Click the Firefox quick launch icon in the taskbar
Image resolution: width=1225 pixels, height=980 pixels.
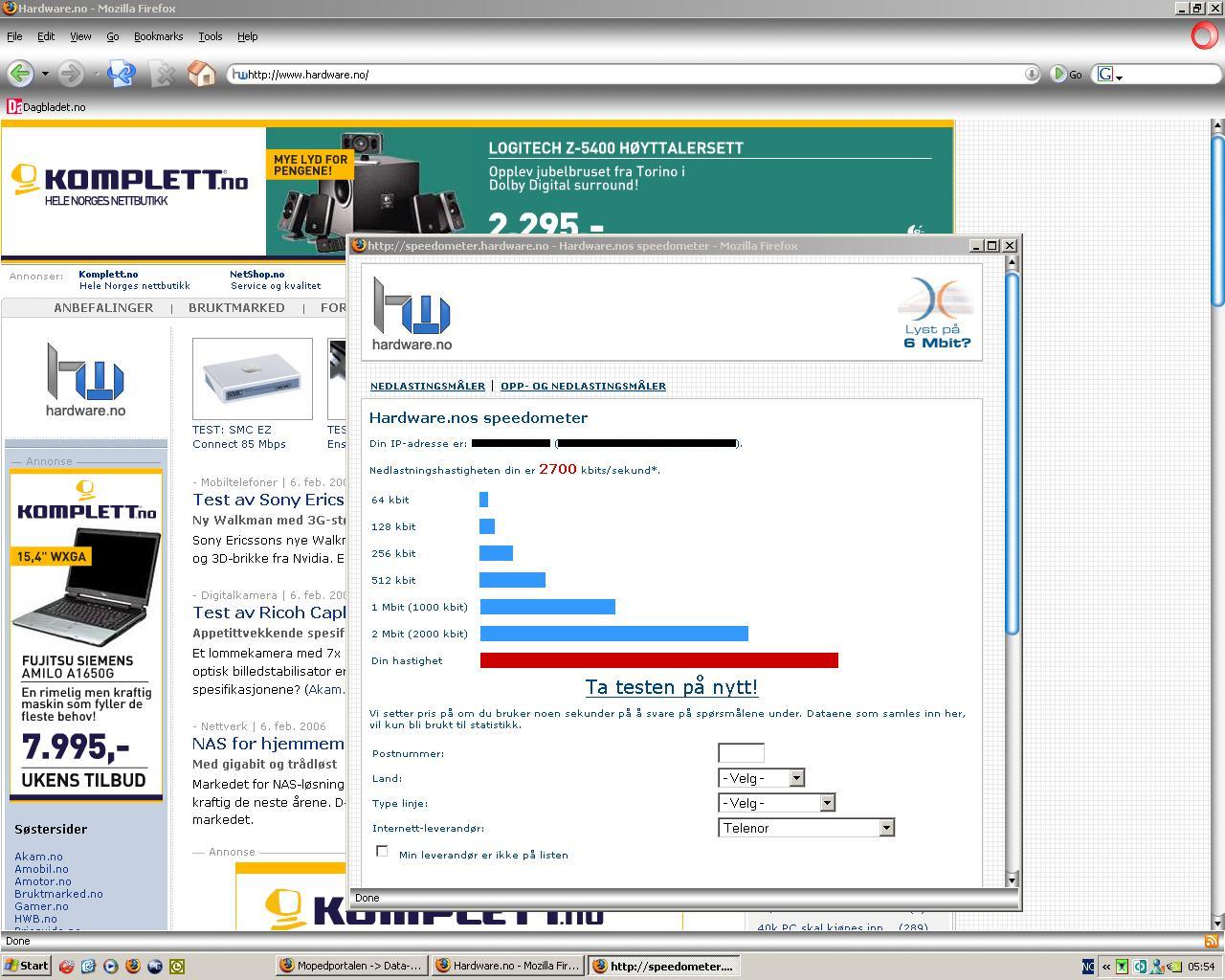pyautogui.click(x=132, y=967)
